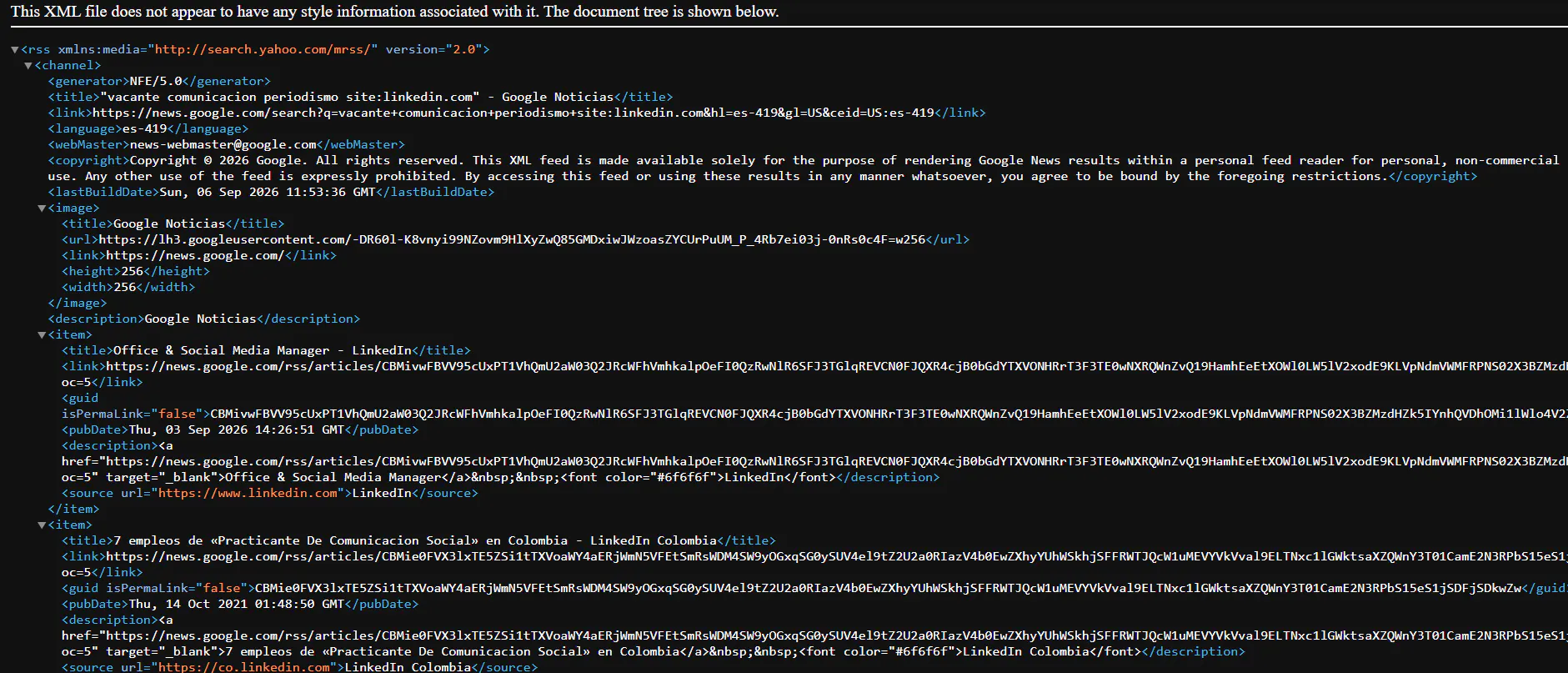Screen dimensions: 1568x673
Task: Select the generator line NFE/5.0
Action: (159, 82)
